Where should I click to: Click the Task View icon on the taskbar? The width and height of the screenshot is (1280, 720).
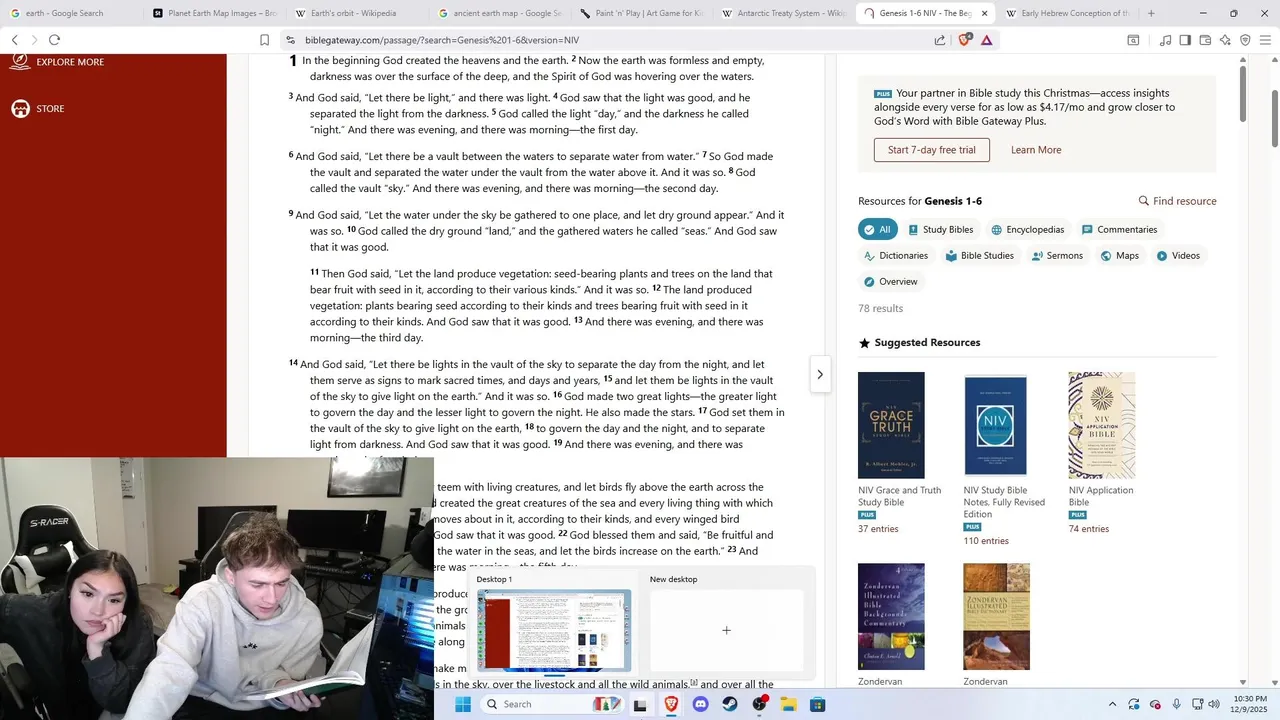[x=640, y=704]
